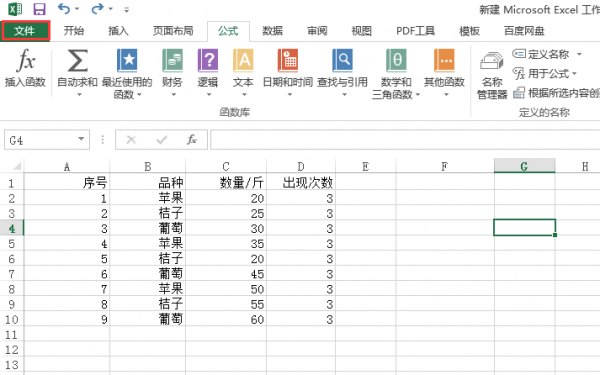Screen dimensions: 600x375
Task: Switch to the Page Layout (页面布局) tab
Action: tap(173, 31)
